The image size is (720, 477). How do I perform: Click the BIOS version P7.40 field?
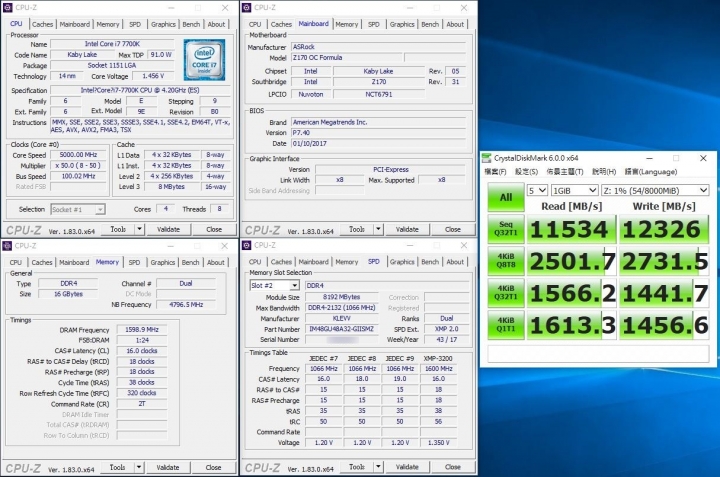378,133
